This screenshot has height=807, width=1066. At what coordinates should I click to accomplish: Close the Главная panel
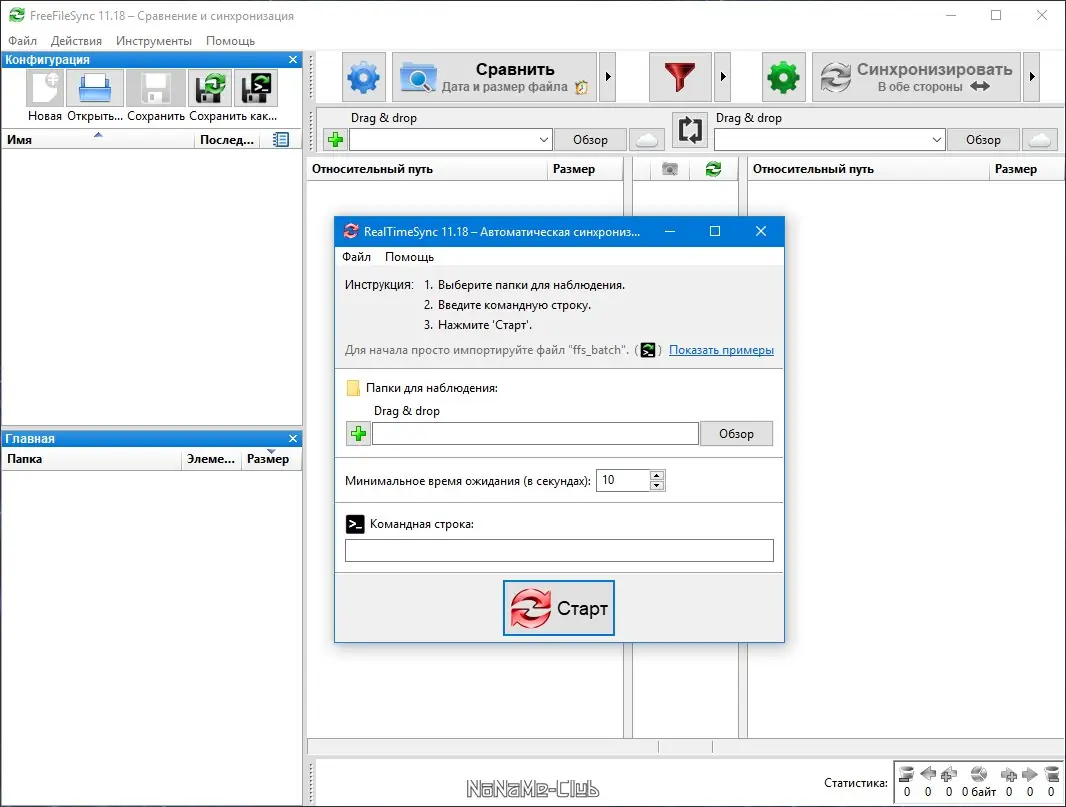(293, 439)
